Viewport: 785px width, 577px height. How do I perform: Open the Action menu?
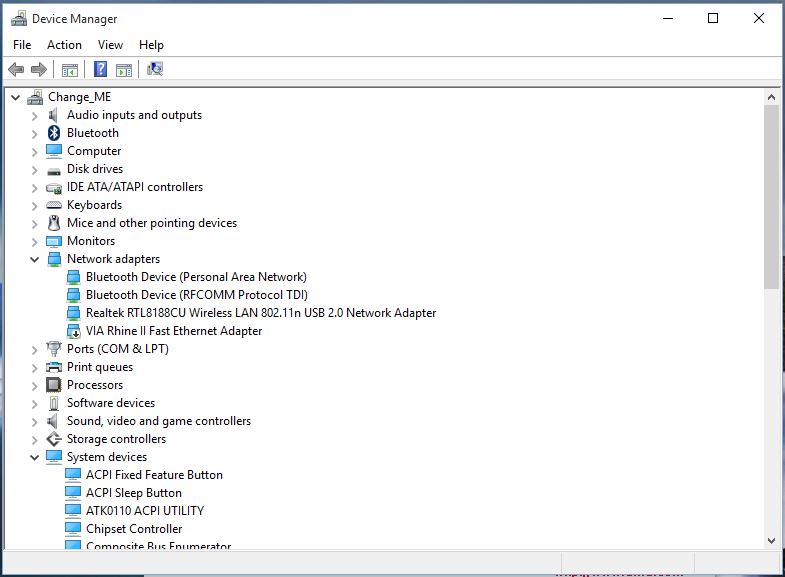pos(64,45)
